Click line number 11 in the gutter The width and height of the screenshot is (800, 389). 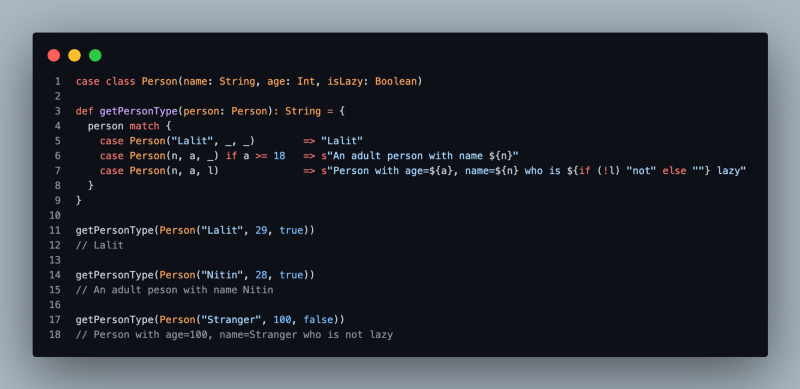click(55, 230)
